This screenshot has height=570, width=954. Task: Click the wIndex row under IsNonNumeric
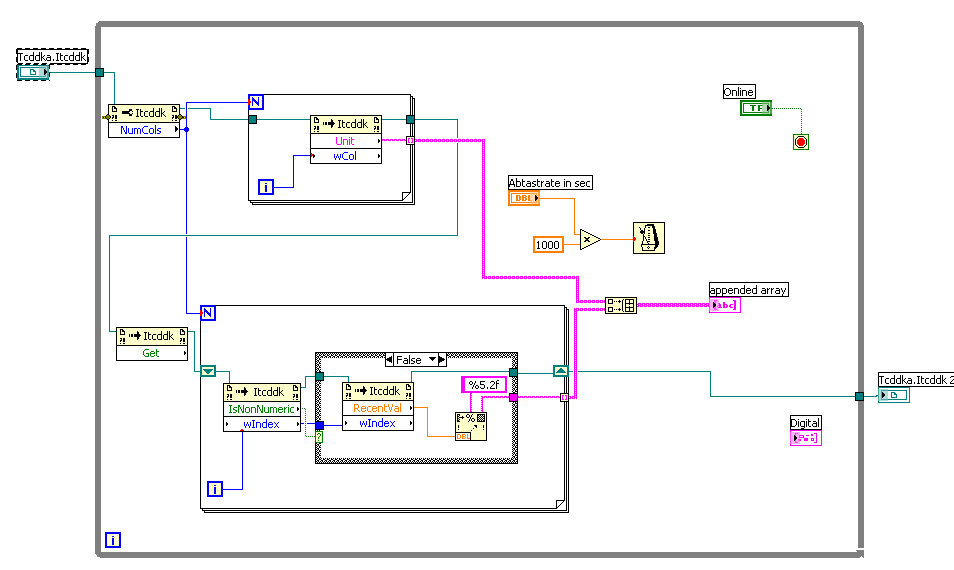262,424
